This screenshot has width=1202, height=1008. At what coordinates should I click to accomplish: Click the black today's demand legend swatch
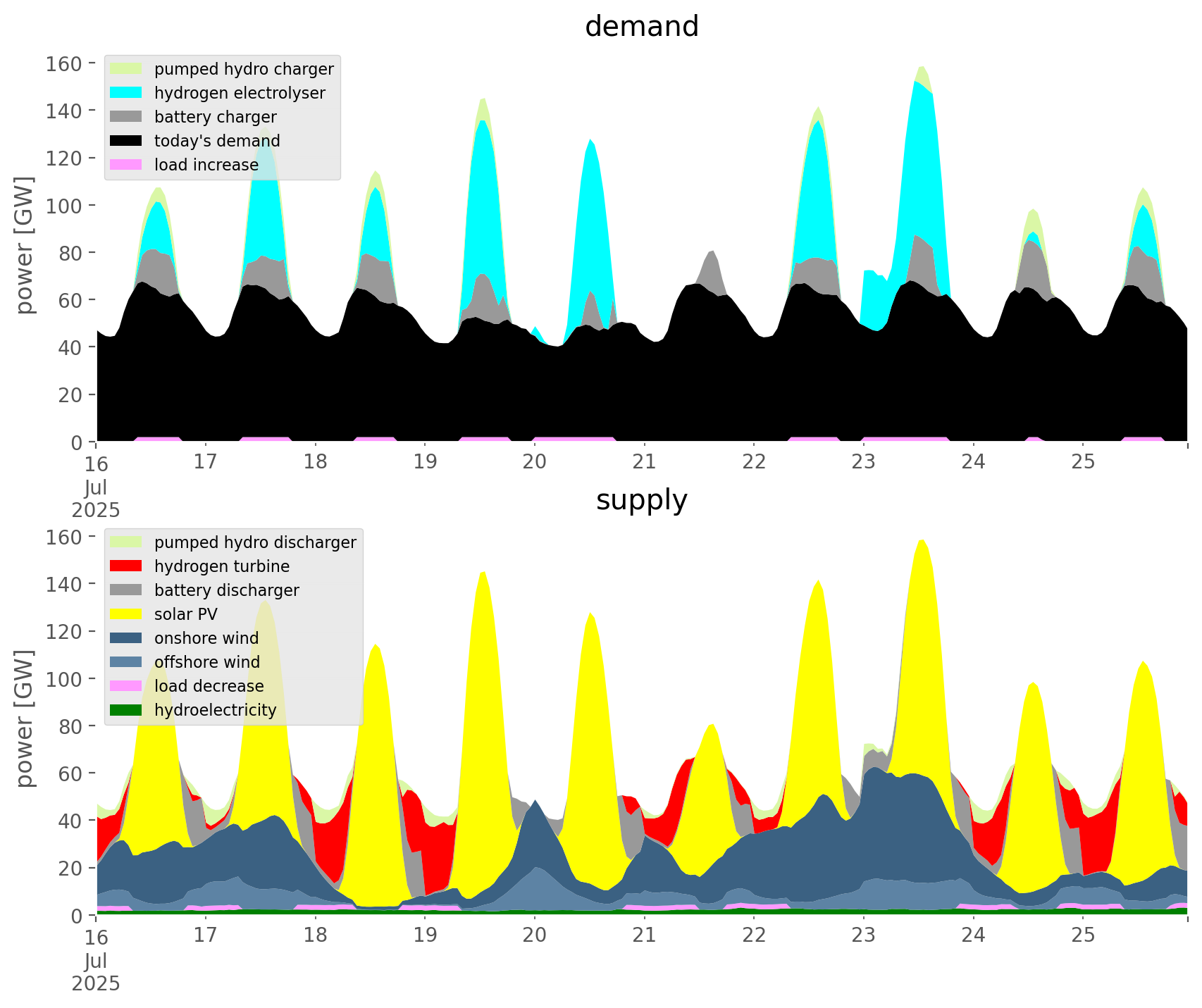coord(126,141)
